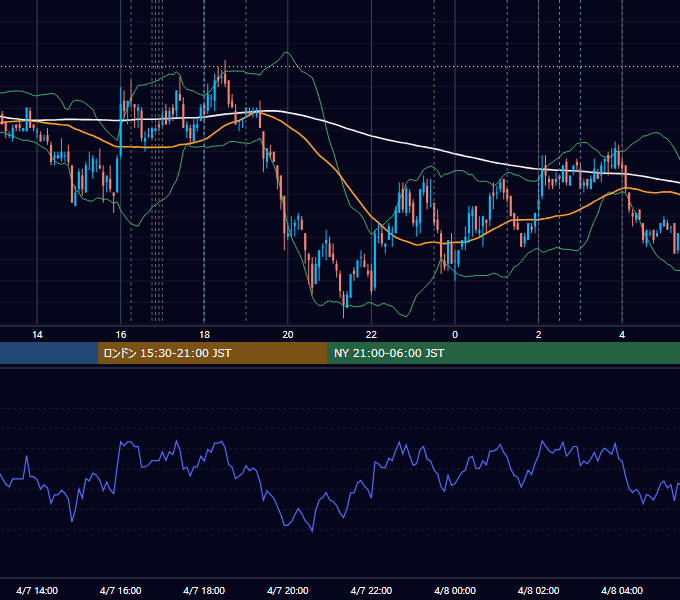Click hour label 0 on the price chart axis
Screen dimensions: 680x600
[x=455, y=335]
